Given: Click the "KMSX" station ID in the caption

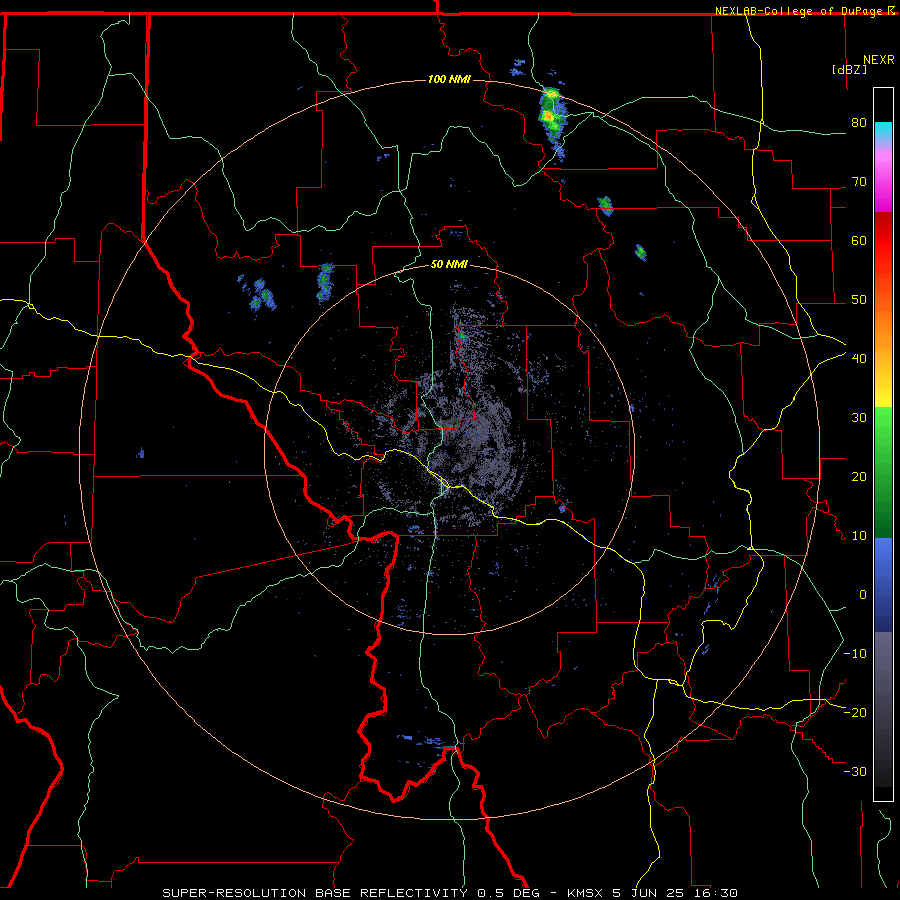Looking at the screenshot, I should 585,893.
